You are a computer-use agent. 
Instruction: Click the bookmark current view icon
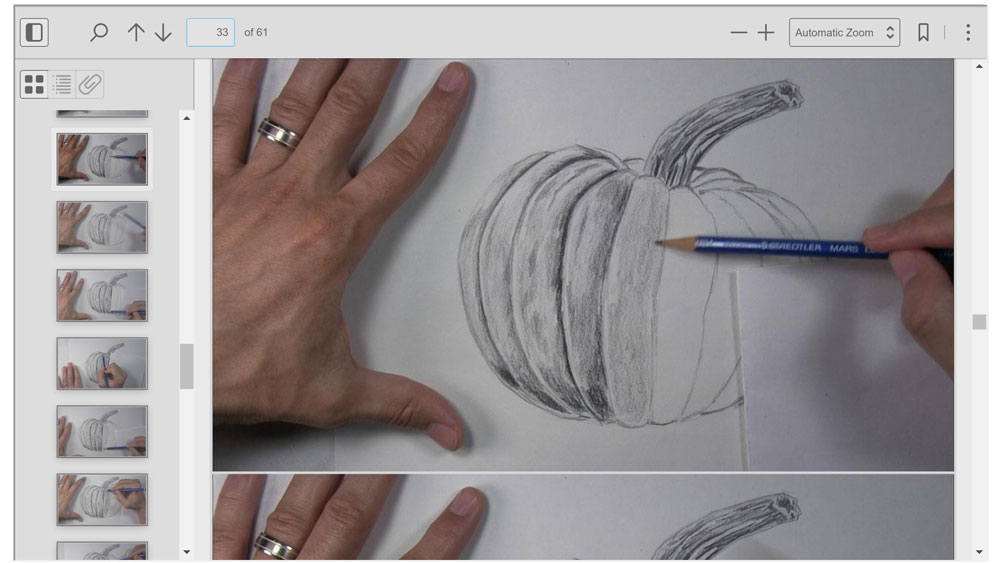tap(923, 33)
